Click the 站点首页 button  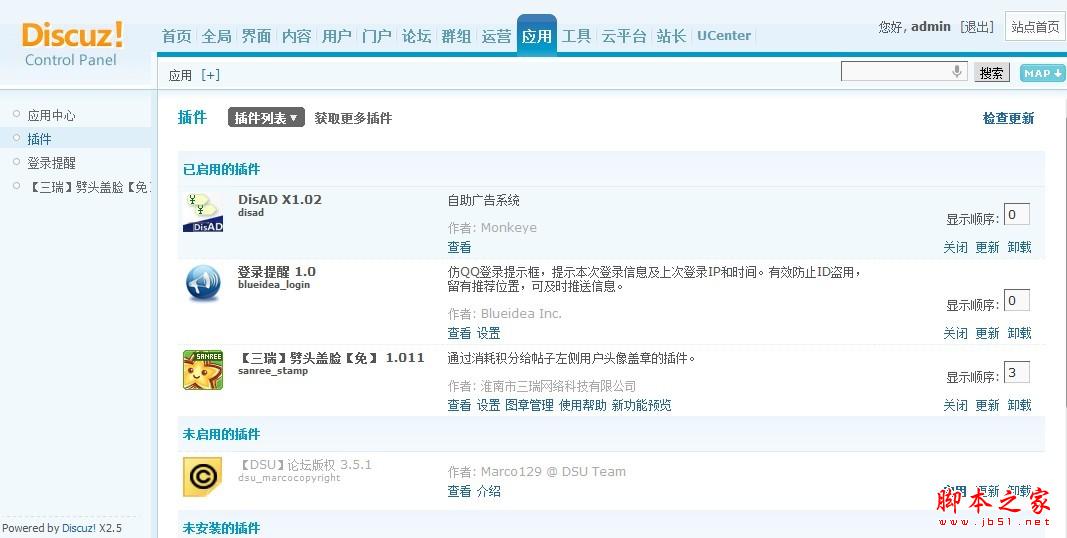[1035, 27]
